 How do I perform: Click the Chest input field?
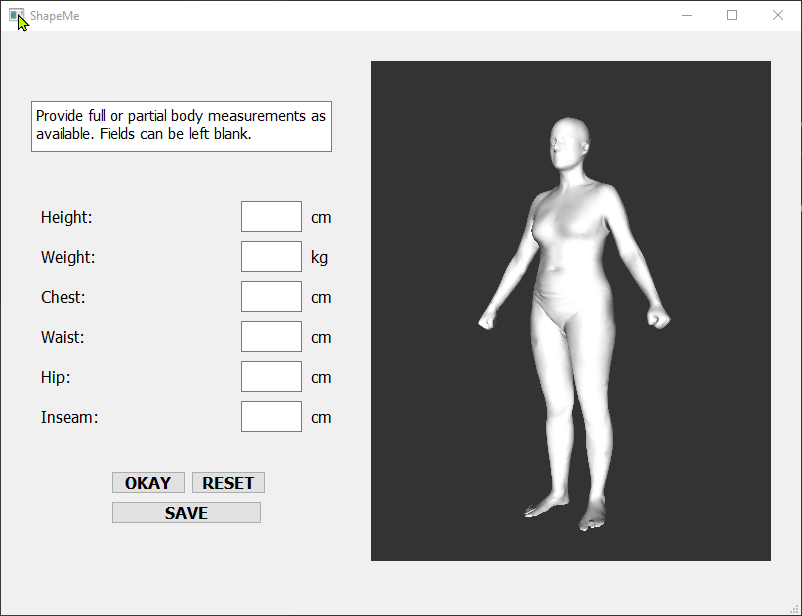coord(270,296)
